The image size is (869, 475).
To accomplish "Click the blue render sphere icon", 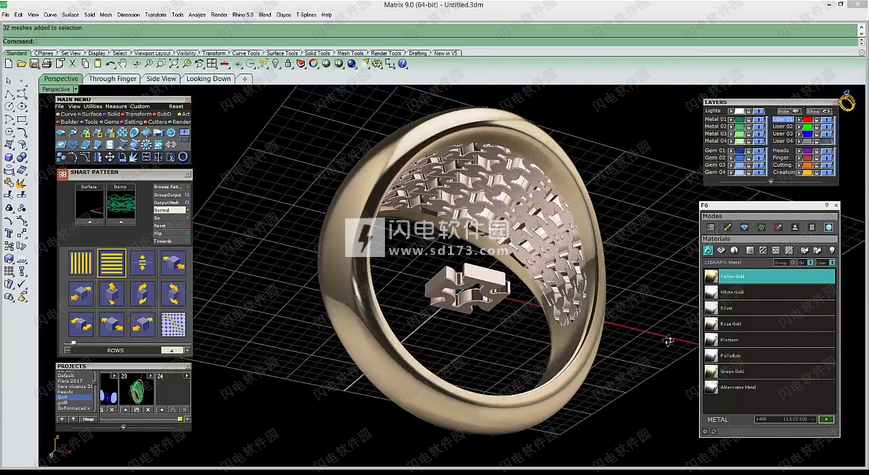I will click(351, 64).
